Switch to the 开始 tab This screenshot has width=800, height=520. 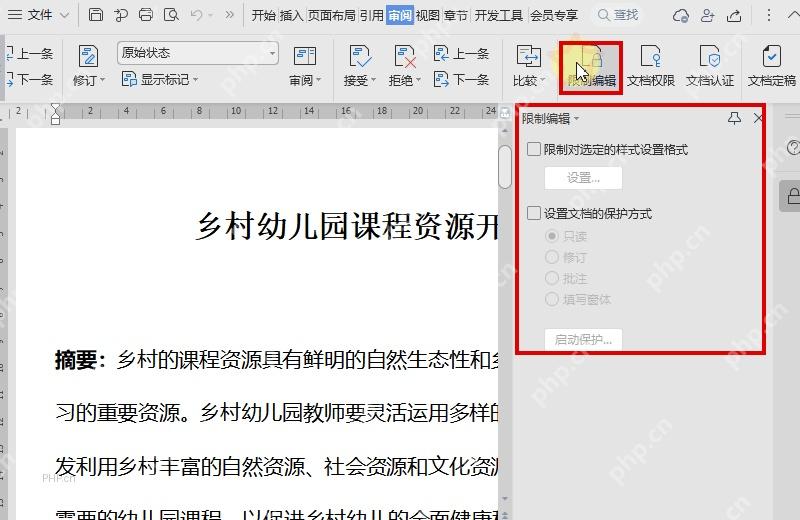tap(263, 15)
